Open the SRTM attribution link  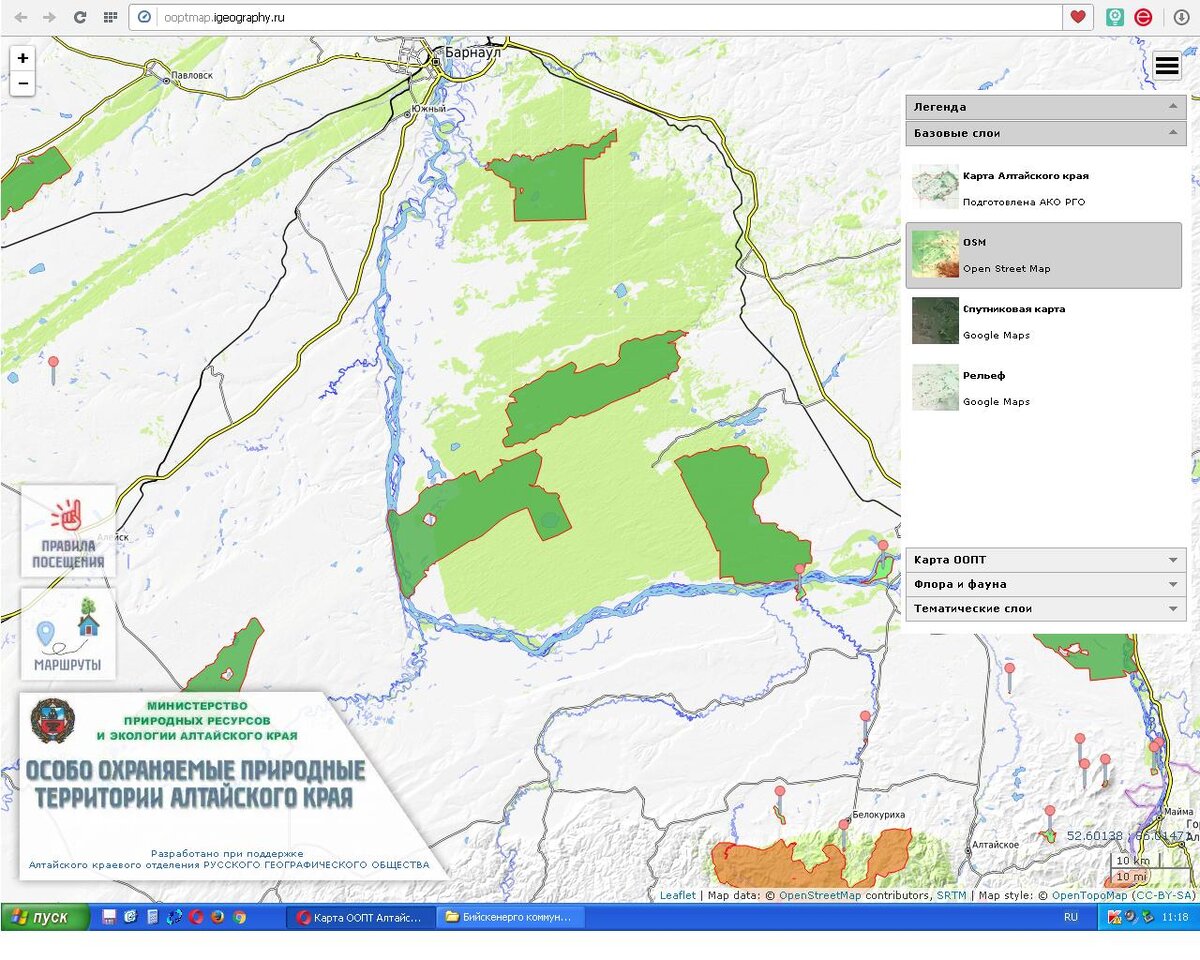pyautogui.click(x=952, y=896)
